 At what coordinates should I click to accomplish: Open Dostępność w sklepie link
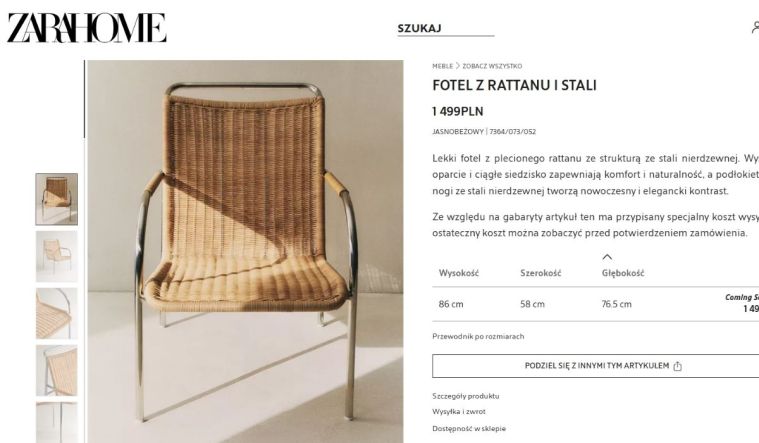coord(469,428)
